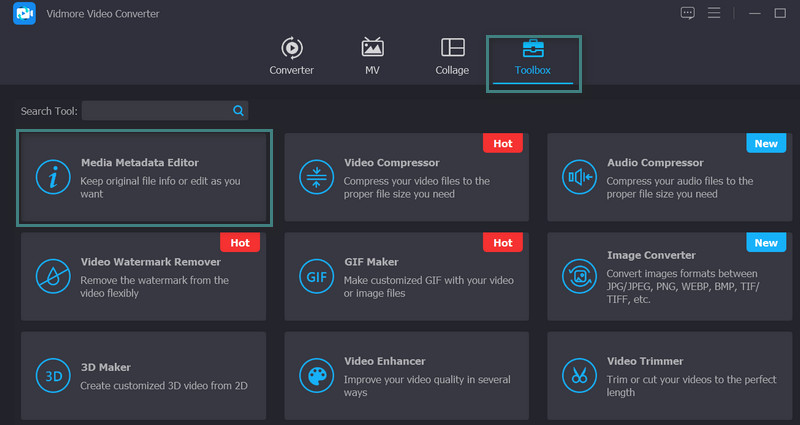Open the hamburger menu in title bar

click(x=714, y=13)
